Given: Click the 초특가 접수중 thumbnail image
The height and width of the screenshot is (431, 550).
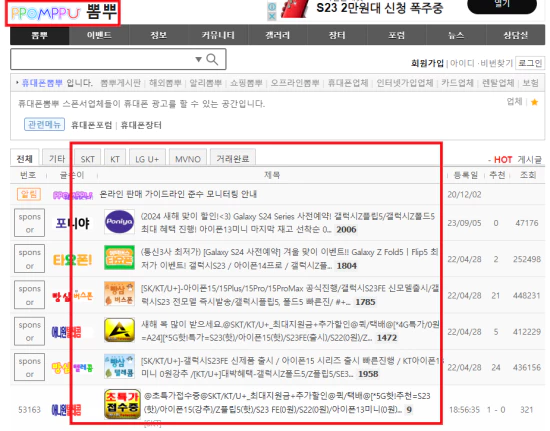Looking at the screenshot, I should (122, 404).
